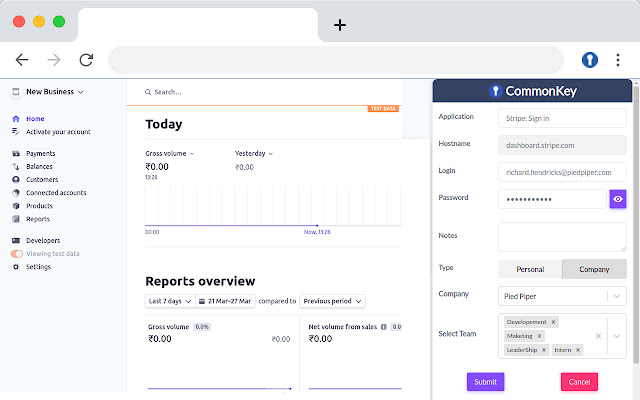Screen dimensions: 640x400
Task: Remove the Intern team tag
Action: pyautogui.click(x=578, y=350)
